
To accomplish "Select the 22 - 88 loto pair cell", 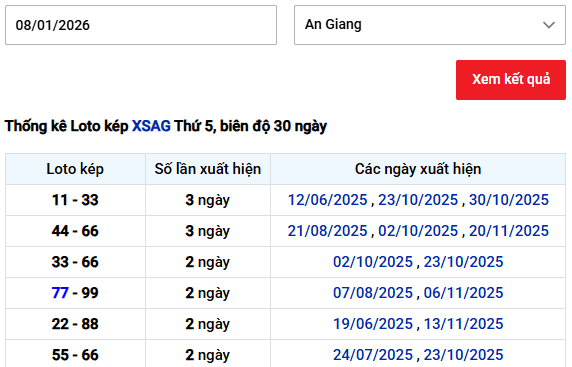I will pos(75,324).
